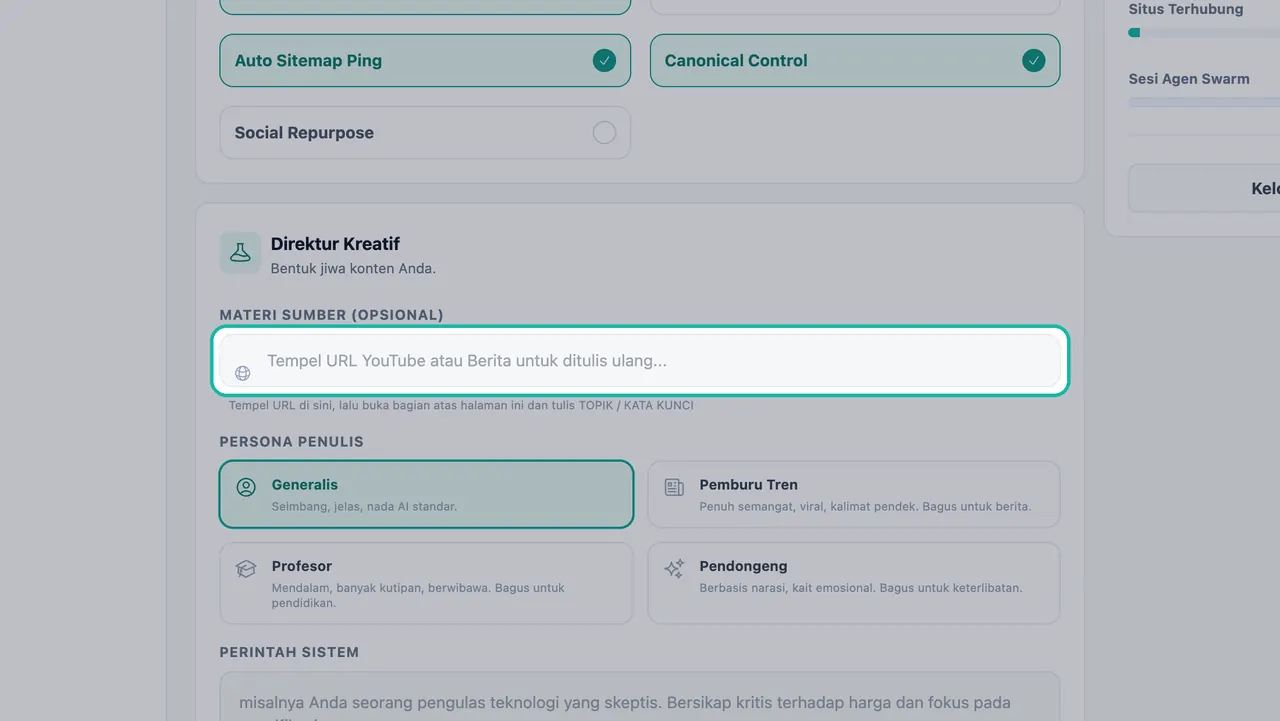Select the Pemburu Tren writer persona
Viewport: 1280px width, 721px height.
854,494
